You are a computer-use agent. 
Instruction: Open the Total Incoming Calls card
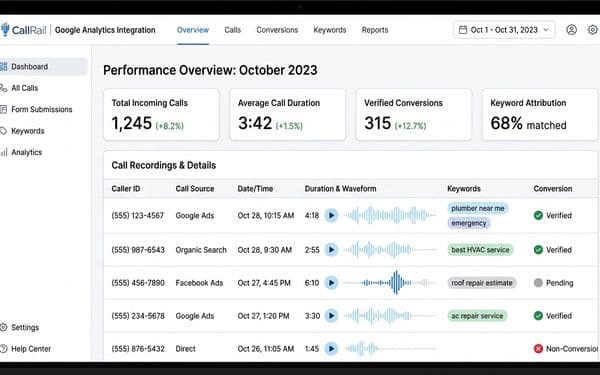(x=161, y=115)
